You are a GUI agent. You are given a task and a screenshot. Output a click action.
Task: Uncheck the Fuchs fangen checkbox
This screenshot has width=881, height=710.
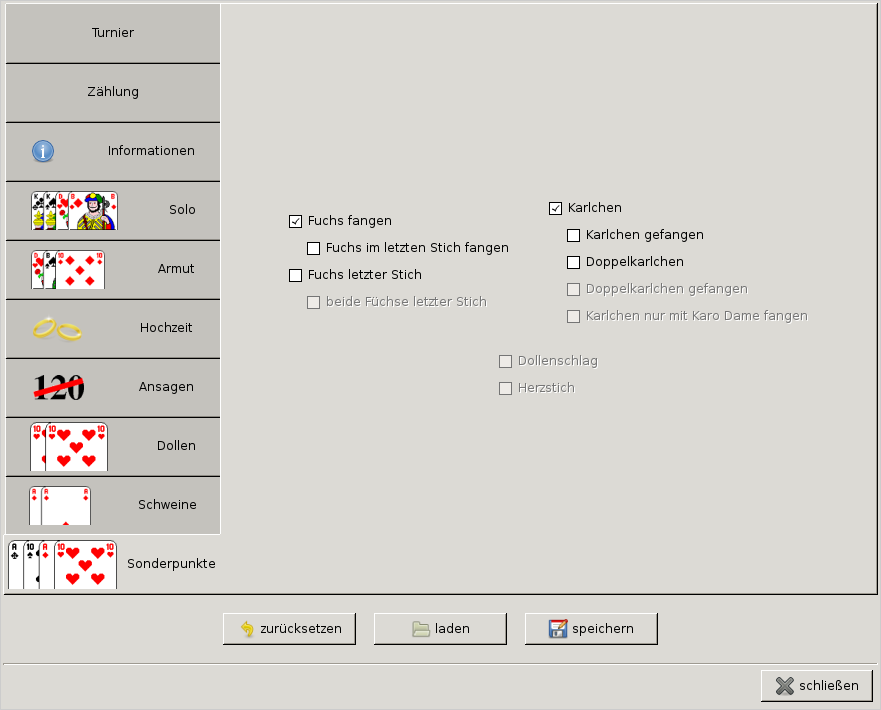295,221
